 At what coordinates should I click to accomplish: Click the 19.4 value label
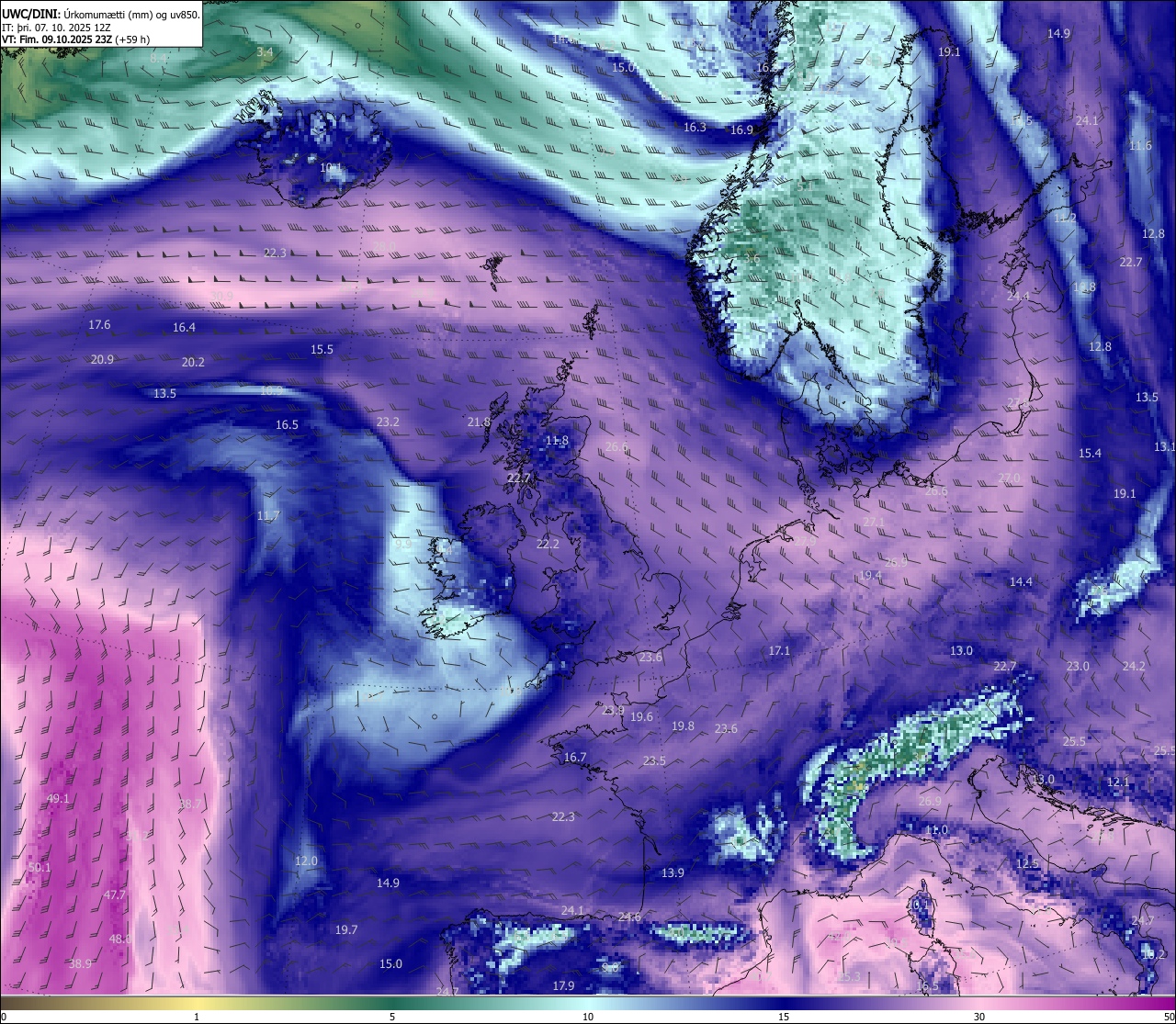click(870, 576)
